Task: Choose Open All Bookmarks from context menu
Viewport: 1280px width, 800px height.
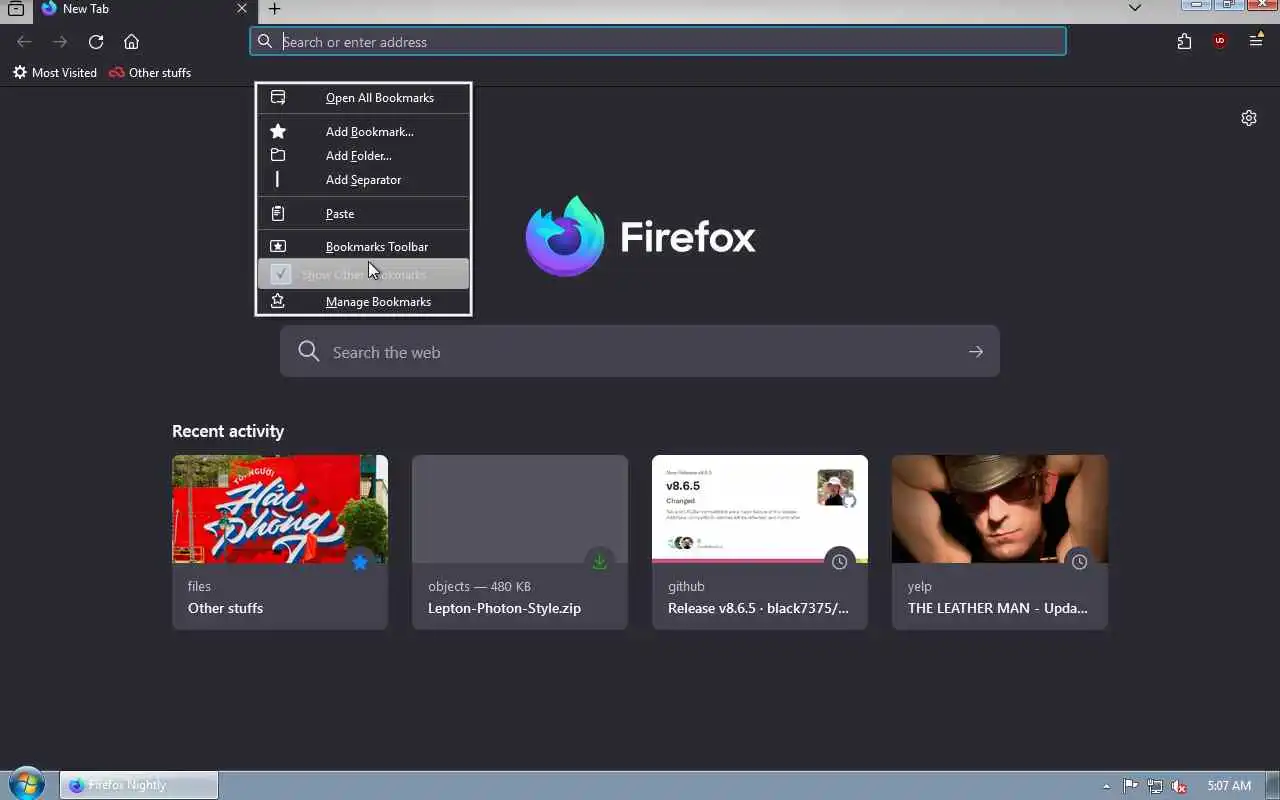Action: (363, 98)
